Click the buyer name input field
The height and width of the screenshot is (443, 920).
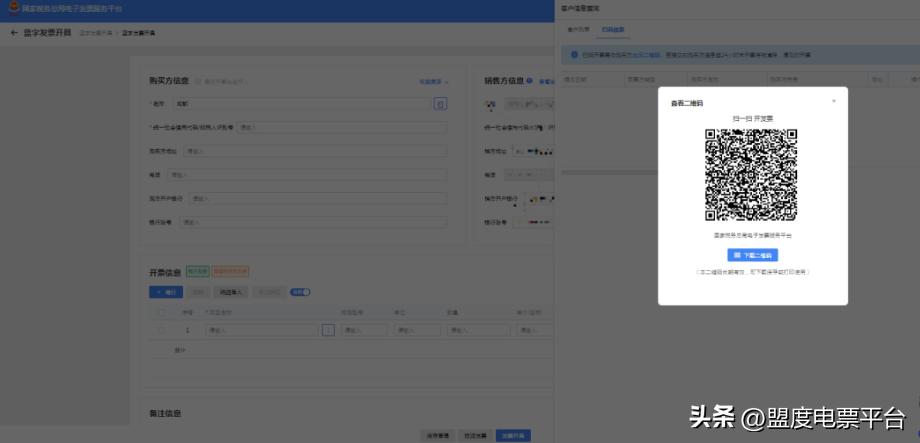302,104
